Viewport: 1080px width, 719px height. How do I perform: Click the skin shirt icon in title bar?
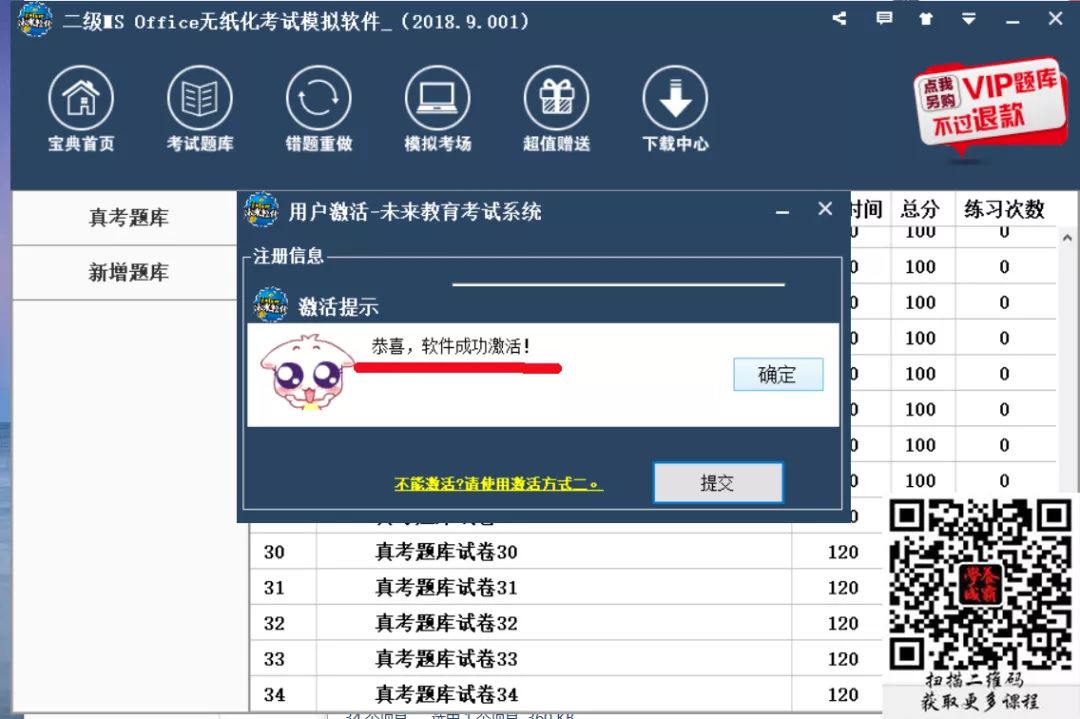pyautogui.click(x=926, y=19)
